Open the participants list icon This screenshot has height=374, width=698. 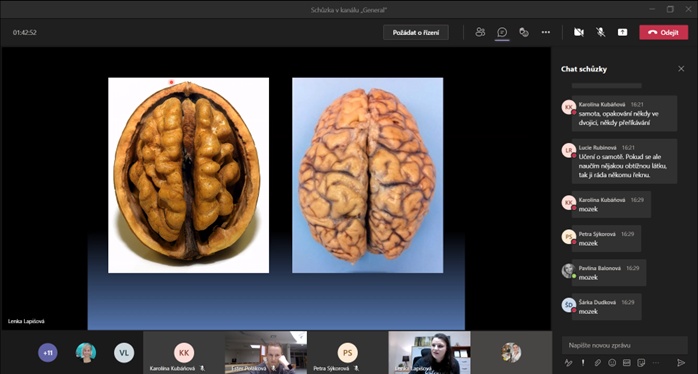click(480, 32)
